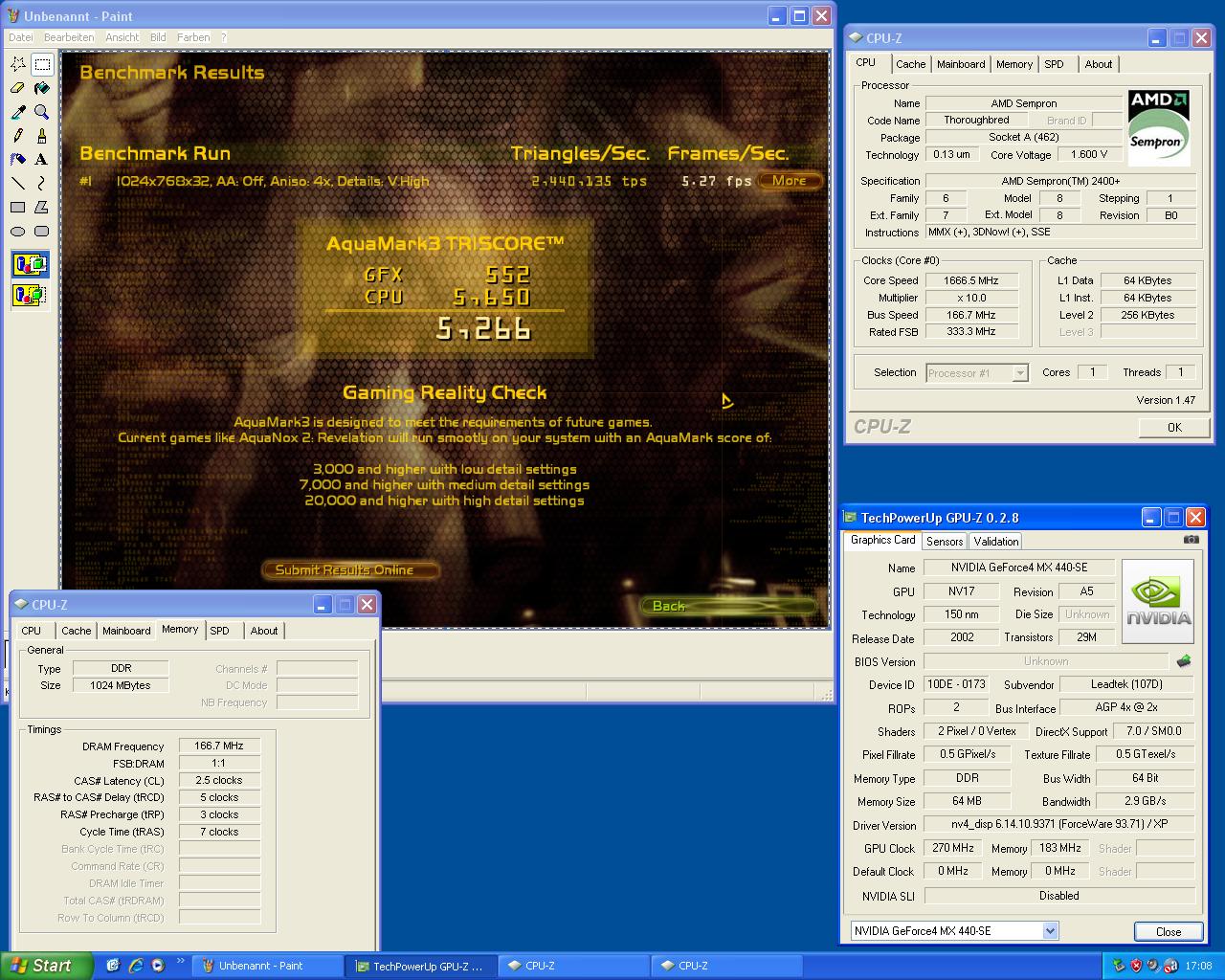Click the taskbar clock showing 17:08
The height and width of the screenshot is (980, 1225).
coord(1198,966)
